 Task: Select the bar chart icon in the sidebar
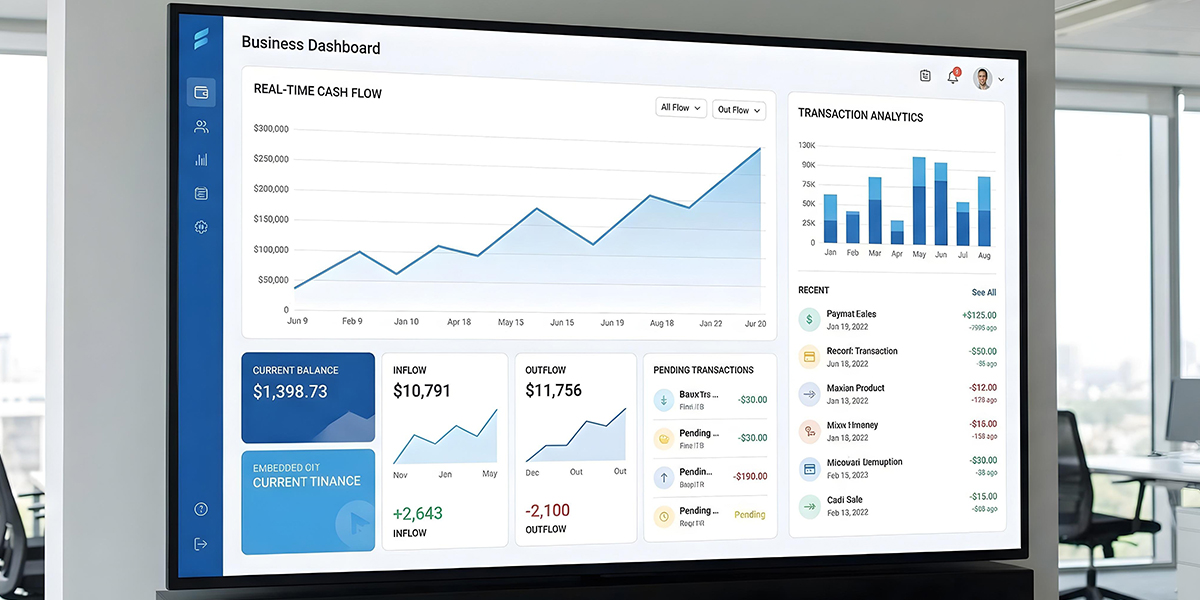201,160
